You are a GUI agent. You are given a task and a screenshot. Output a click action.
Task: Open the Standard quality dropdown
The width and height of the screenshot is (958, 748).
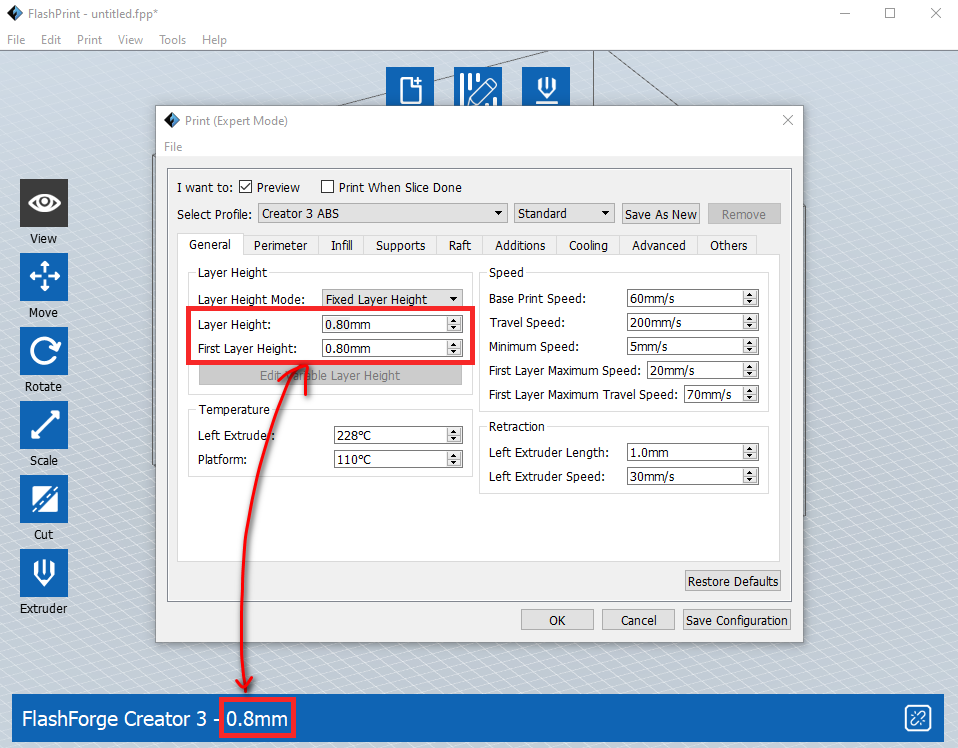(564, 213)
